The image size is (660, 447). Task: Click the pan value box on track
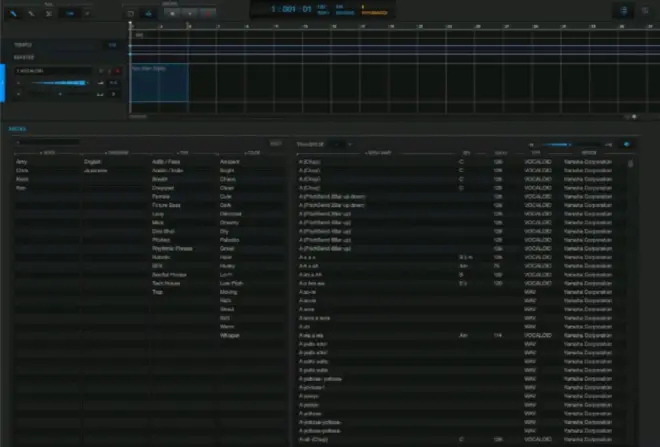tap(114, 94)
